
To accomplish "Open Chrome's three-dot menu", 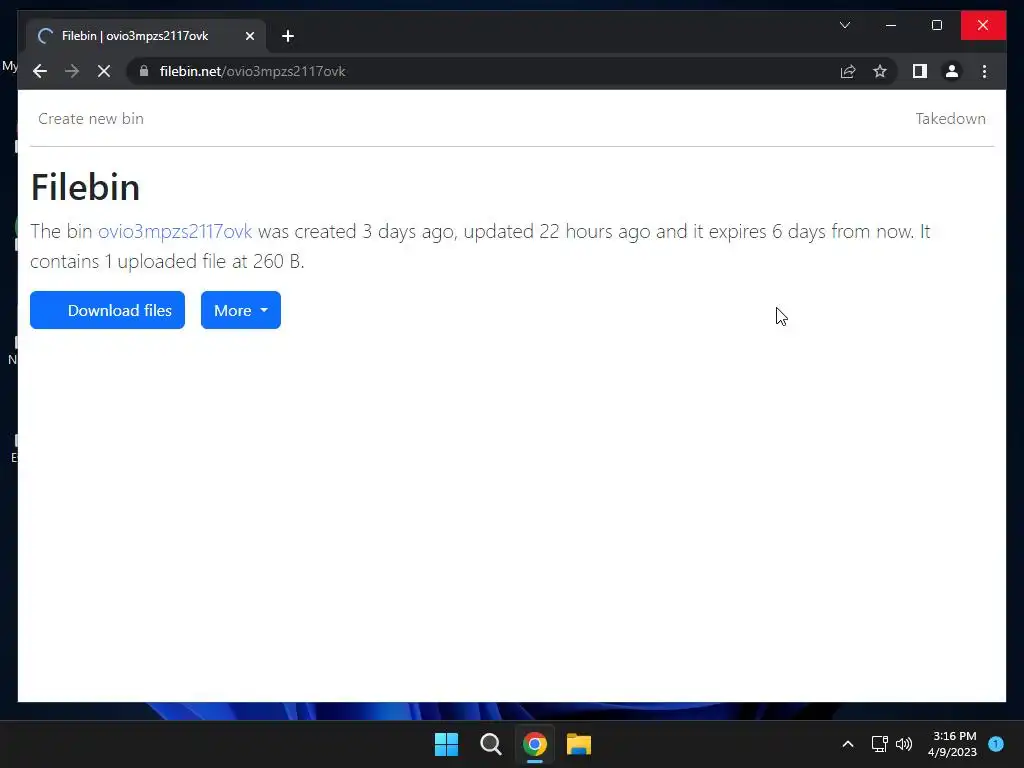I will click(984, 71).
